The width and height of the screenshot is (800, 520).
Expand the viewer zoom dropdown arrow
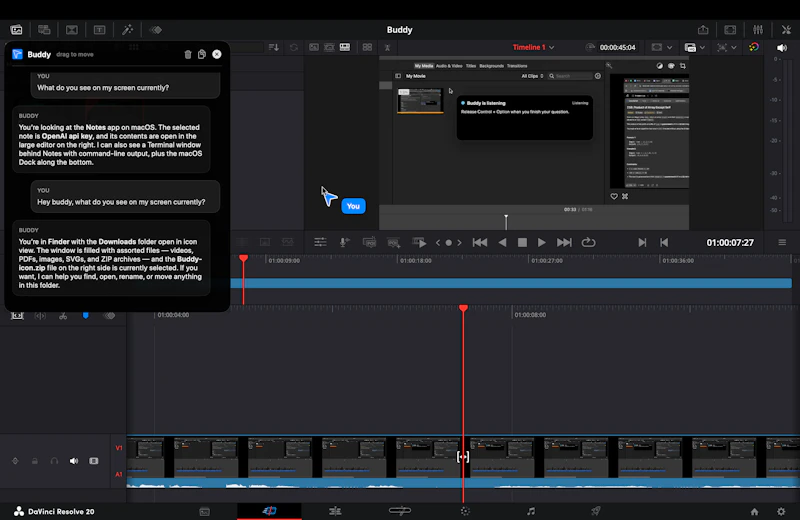point(734,47)
